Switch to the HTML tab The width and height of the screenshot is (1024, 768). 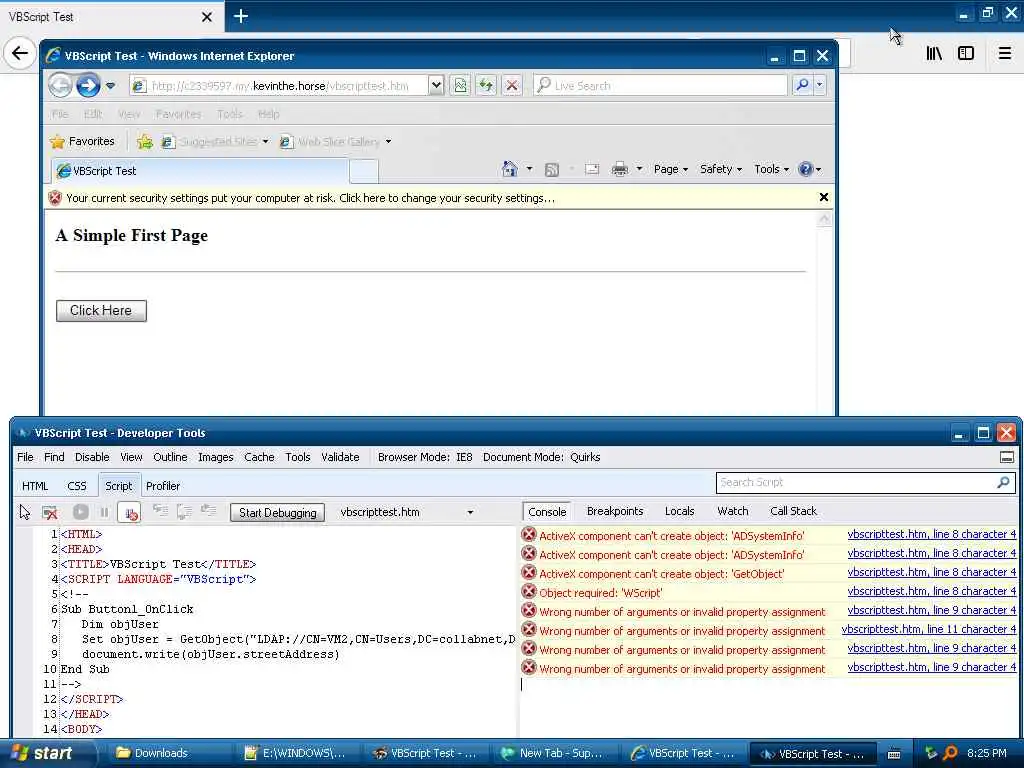35,486
